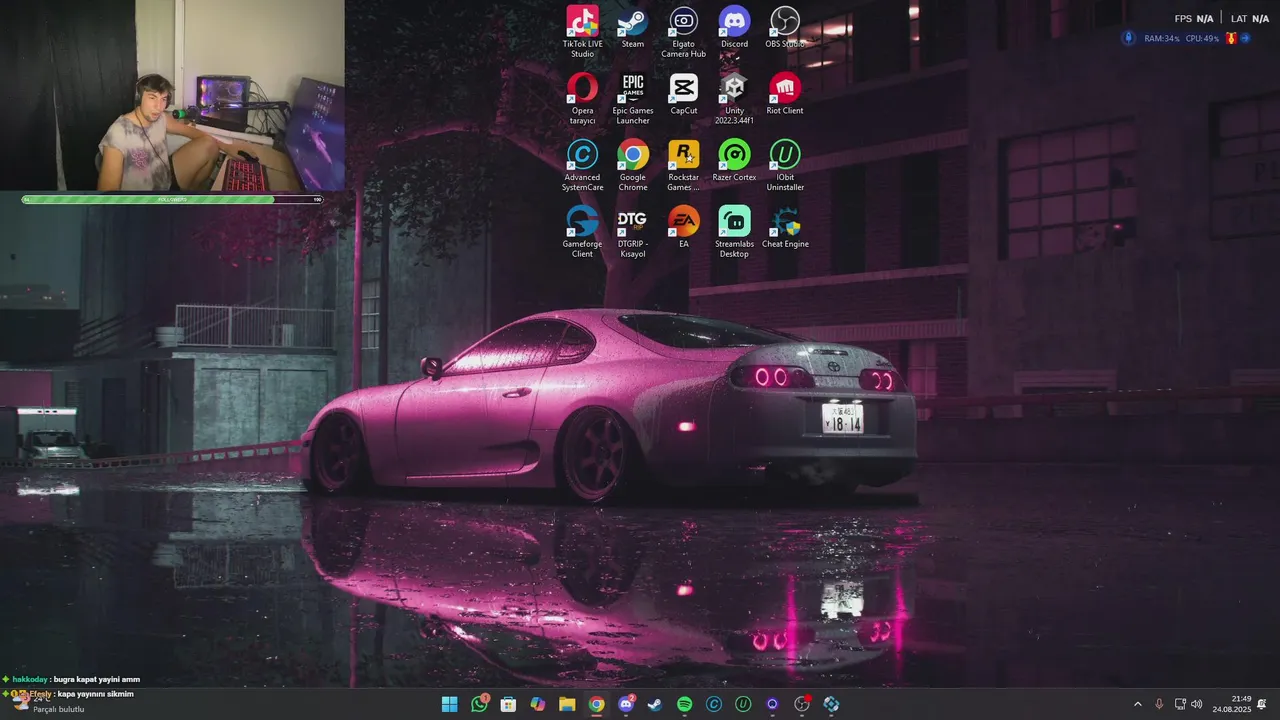
Task: Launch Copilot from the taskbar
Action: [538, 704]
